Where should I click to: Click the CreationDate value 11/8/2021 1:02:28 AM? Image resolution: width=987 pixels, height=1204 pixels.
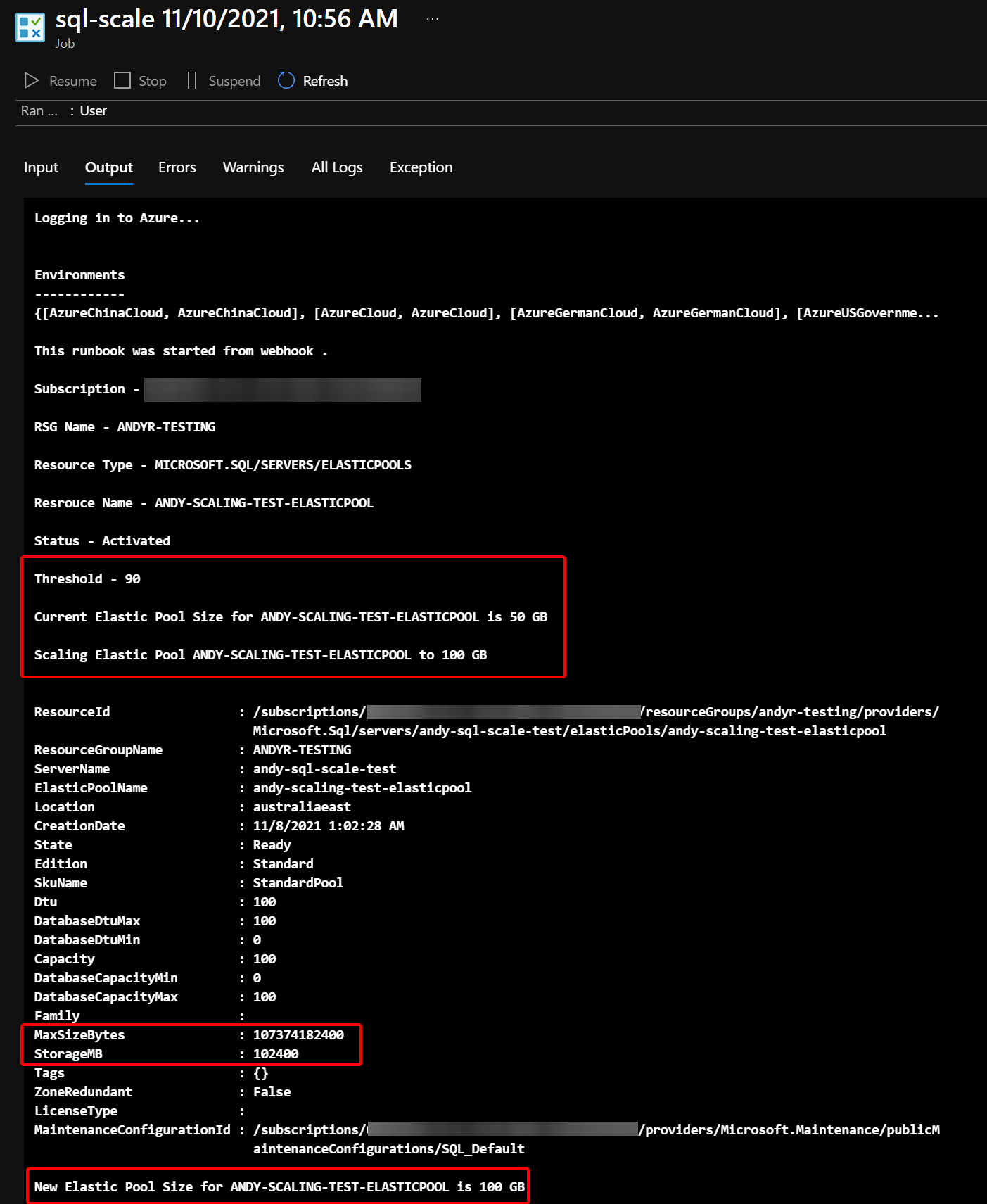[329, 826]
